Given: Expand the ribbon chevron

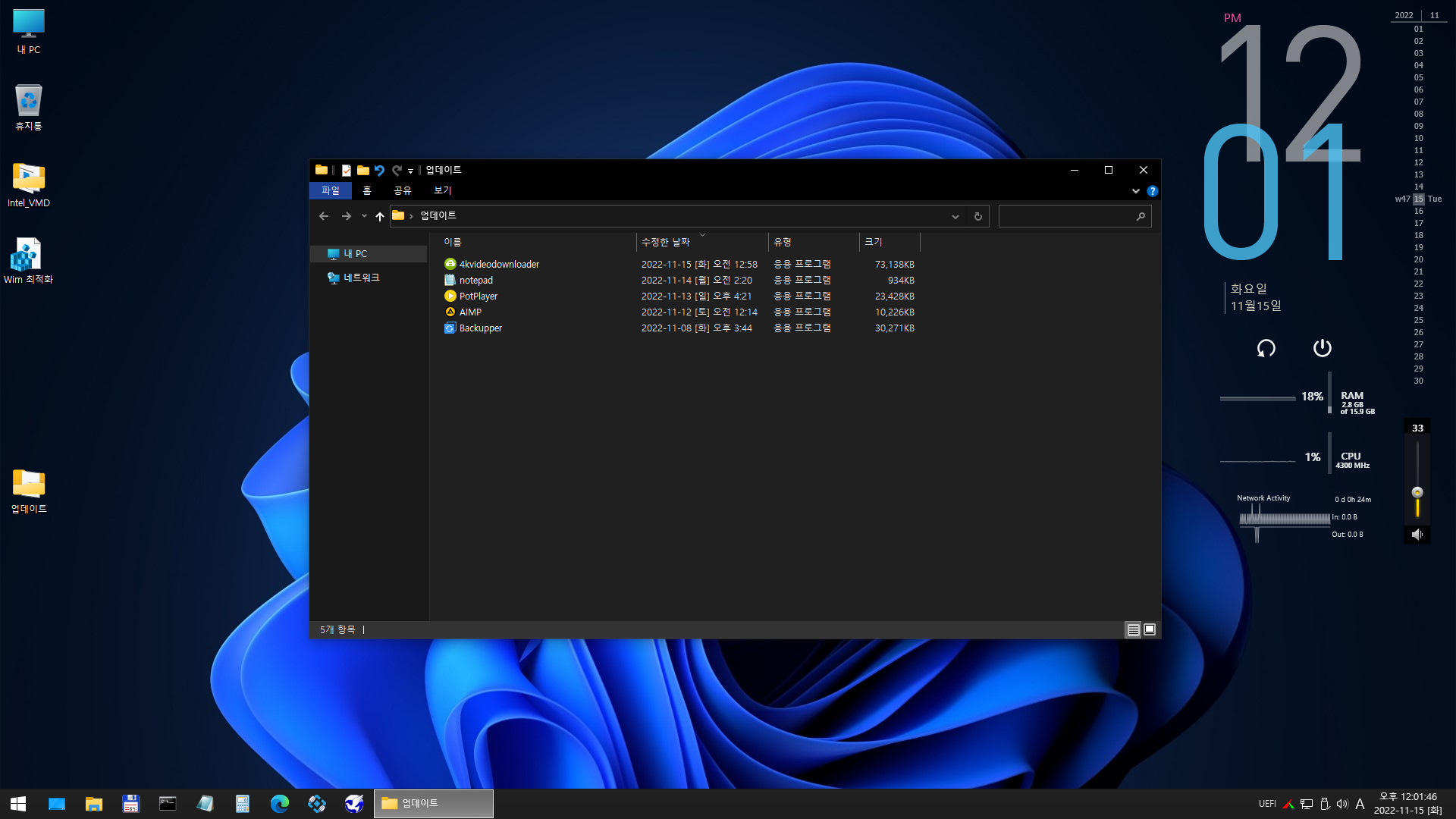Looking at the screenshot, I should coord(1135,191).
